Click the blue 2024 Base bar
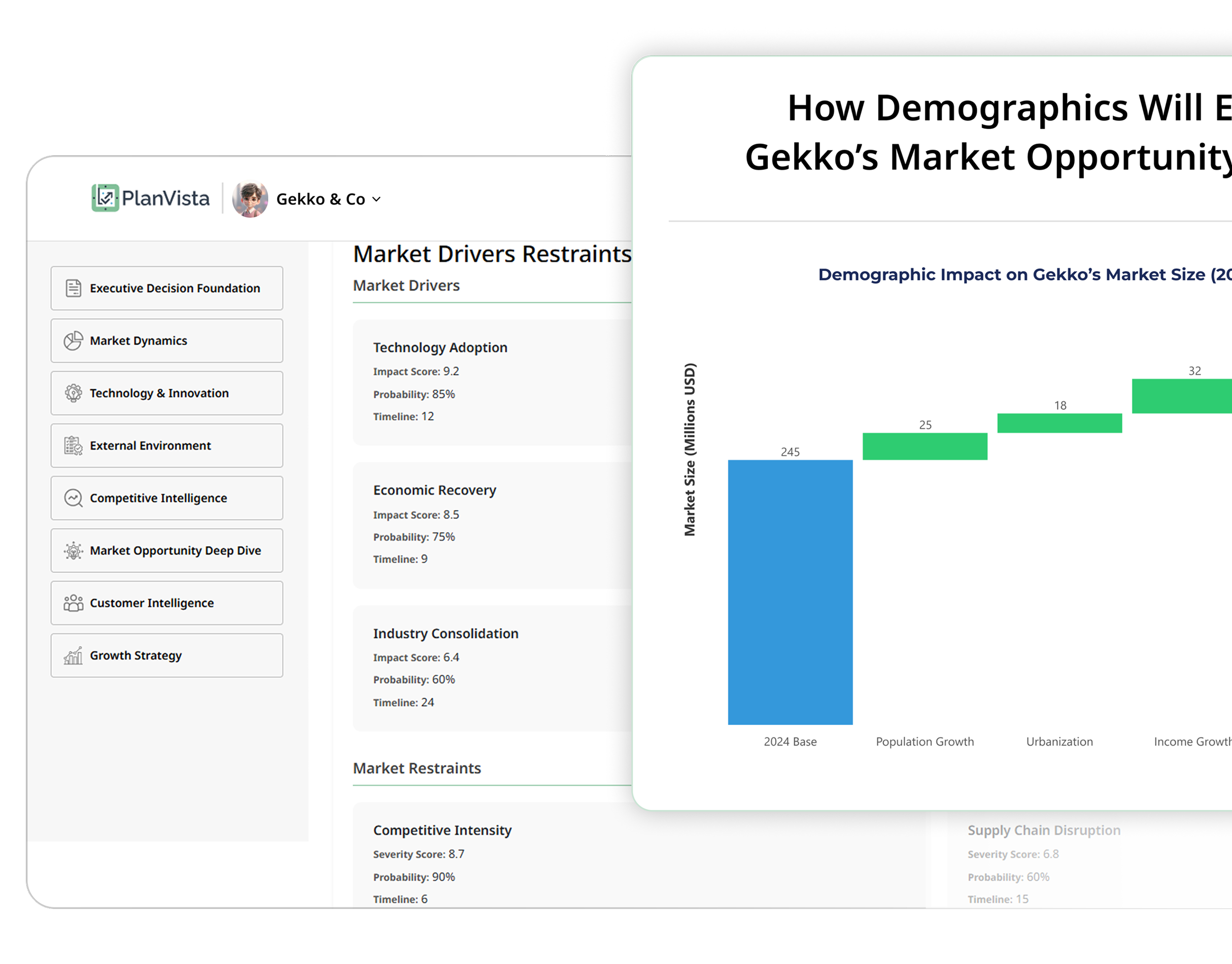Viewport: 1232px width, 964px height. coord(790,593)
